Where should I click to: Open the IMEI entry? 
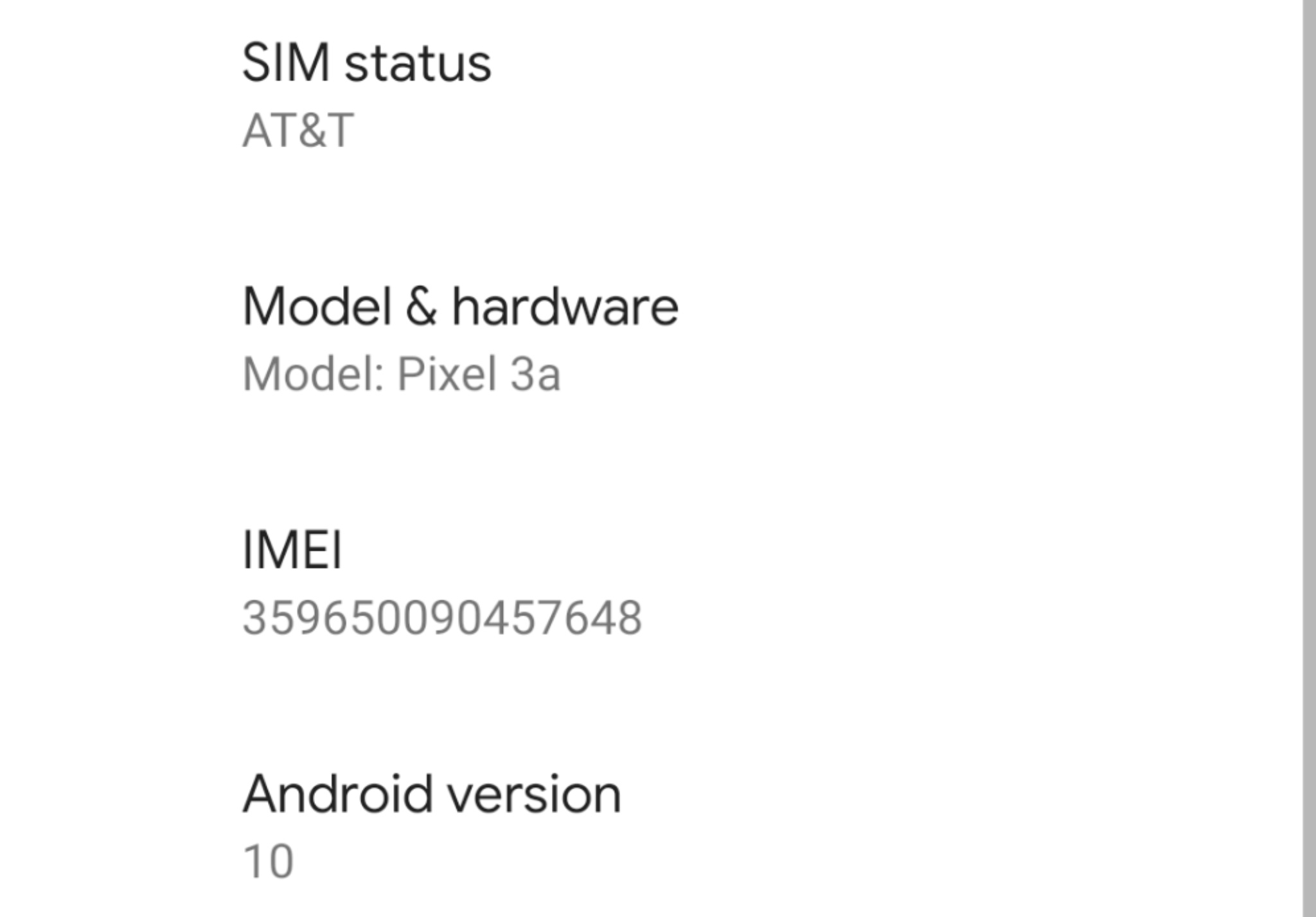click(x=292, y=549)
